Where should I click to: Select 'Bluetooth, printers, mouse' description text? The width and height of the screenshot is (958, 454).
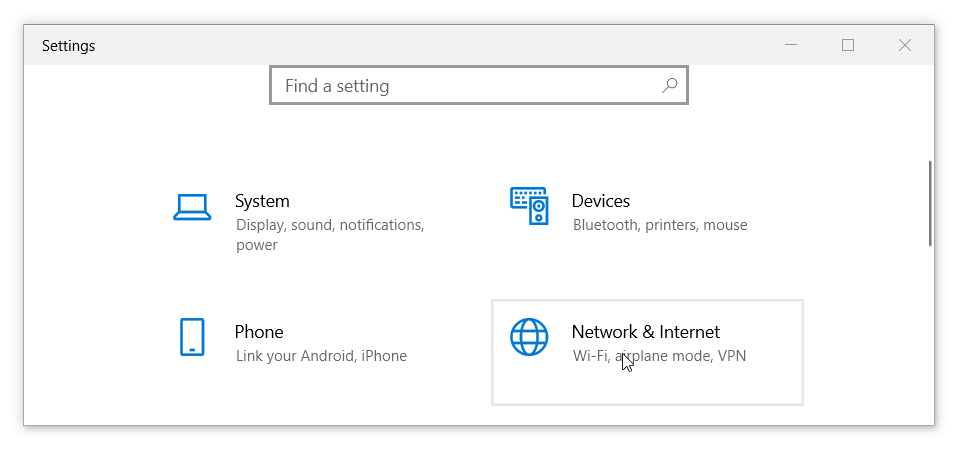[660, 225]
